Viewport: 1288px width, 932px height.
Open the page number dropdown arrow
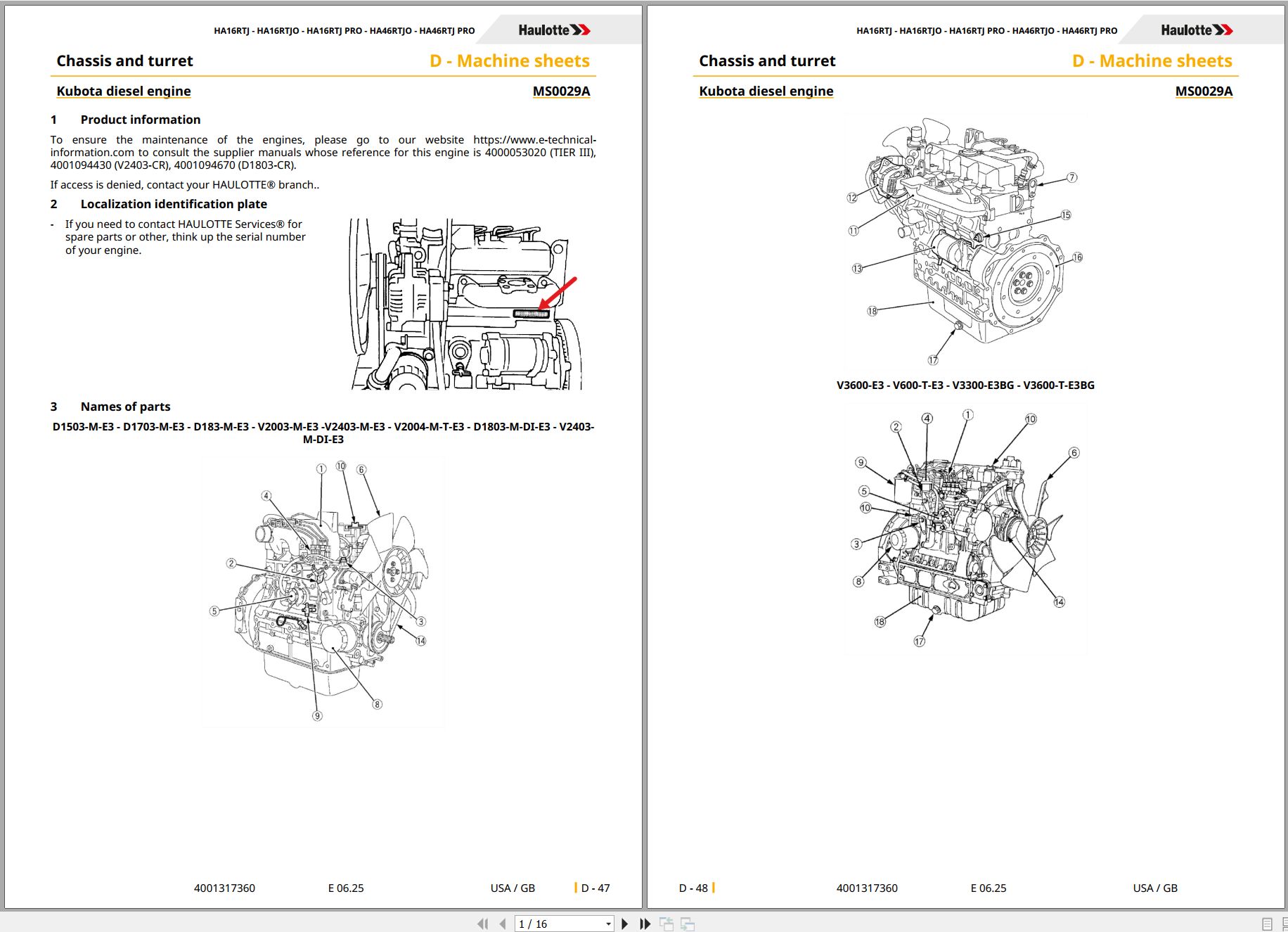pyautogui.click(x=608, y=924)
